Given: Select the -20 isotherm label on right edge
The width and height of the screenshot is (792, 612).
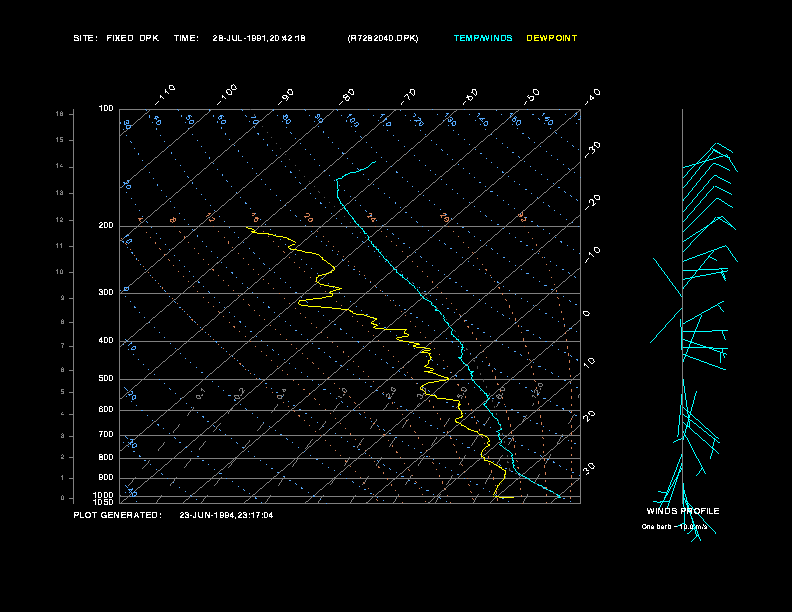Looking at the screenshot, I should pyautogui.click(x=593, y=202).
